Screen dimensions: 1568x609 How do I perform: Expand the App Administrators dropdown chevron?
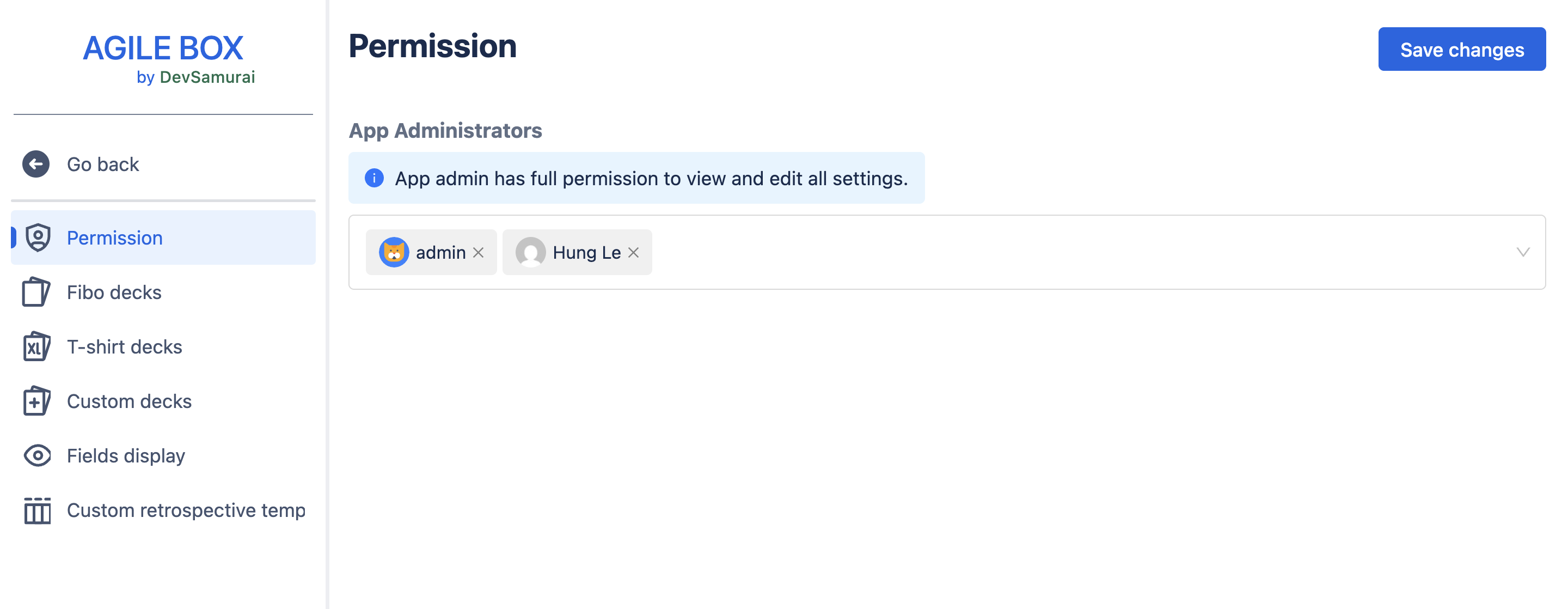(x=1523, y=252)
